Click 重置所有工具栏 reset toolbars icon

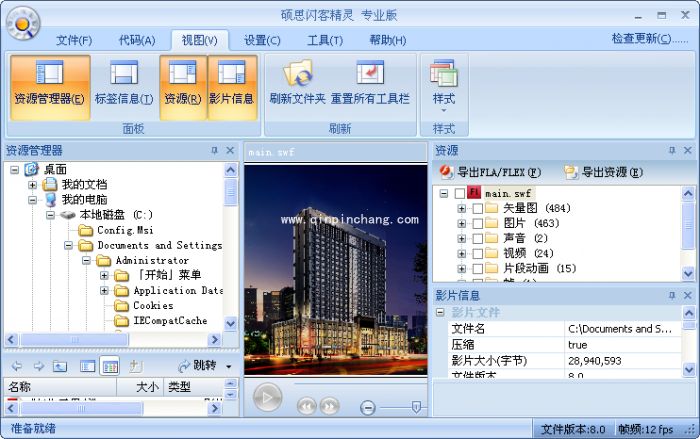pos(370,73)
